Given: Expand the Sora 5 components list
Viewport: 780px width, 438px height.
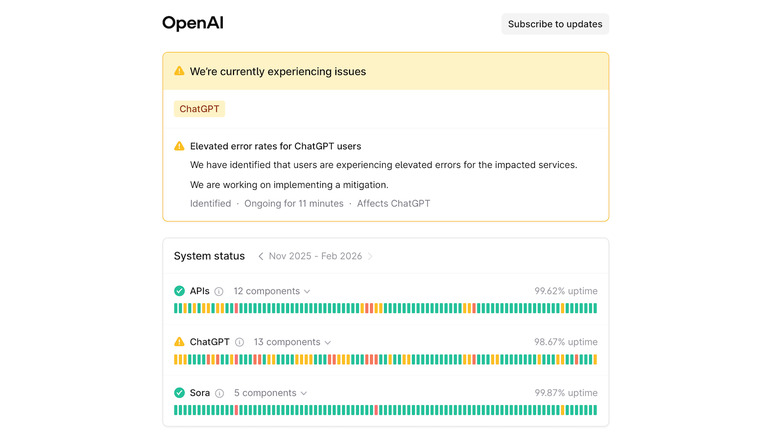Looking at the screenshot, I should click(x=270, y=393).
